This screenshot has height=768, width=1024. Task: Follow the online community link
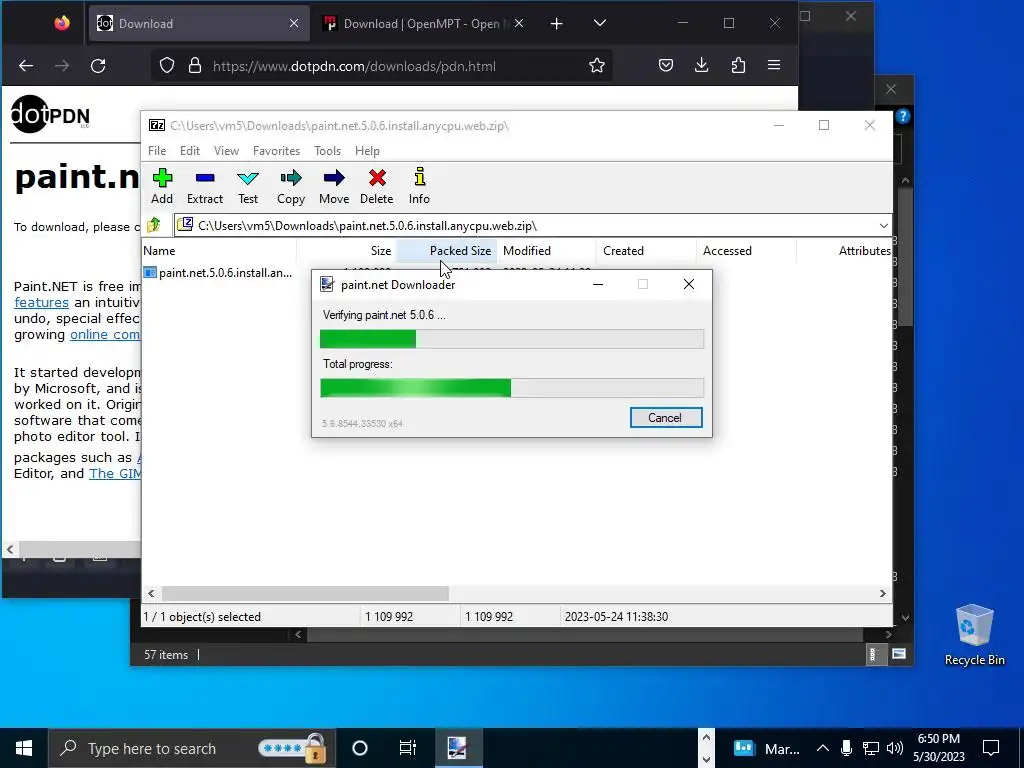coord(105,334)
